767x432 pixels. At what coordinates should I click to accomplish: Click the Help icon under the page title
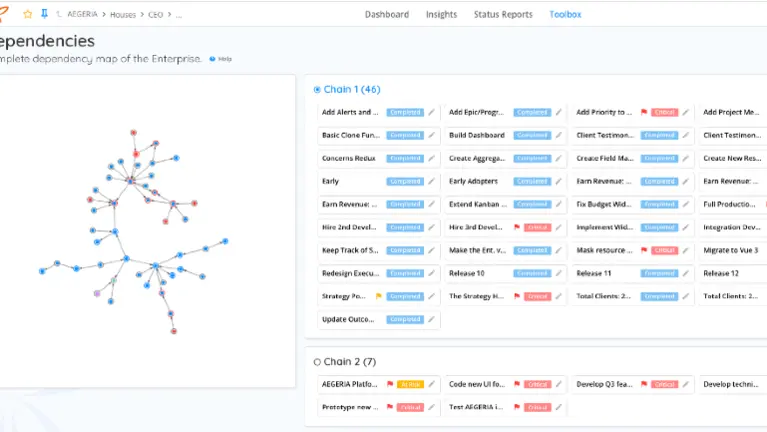pos(213,59)
